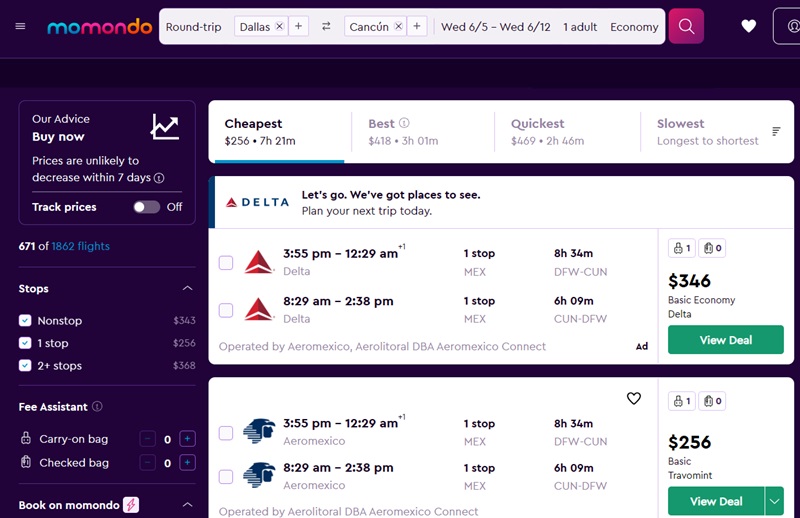The image size is (800, 518).
Task: Open the sort options list icon
Action: pyautogui.click(x=776, y=132)
